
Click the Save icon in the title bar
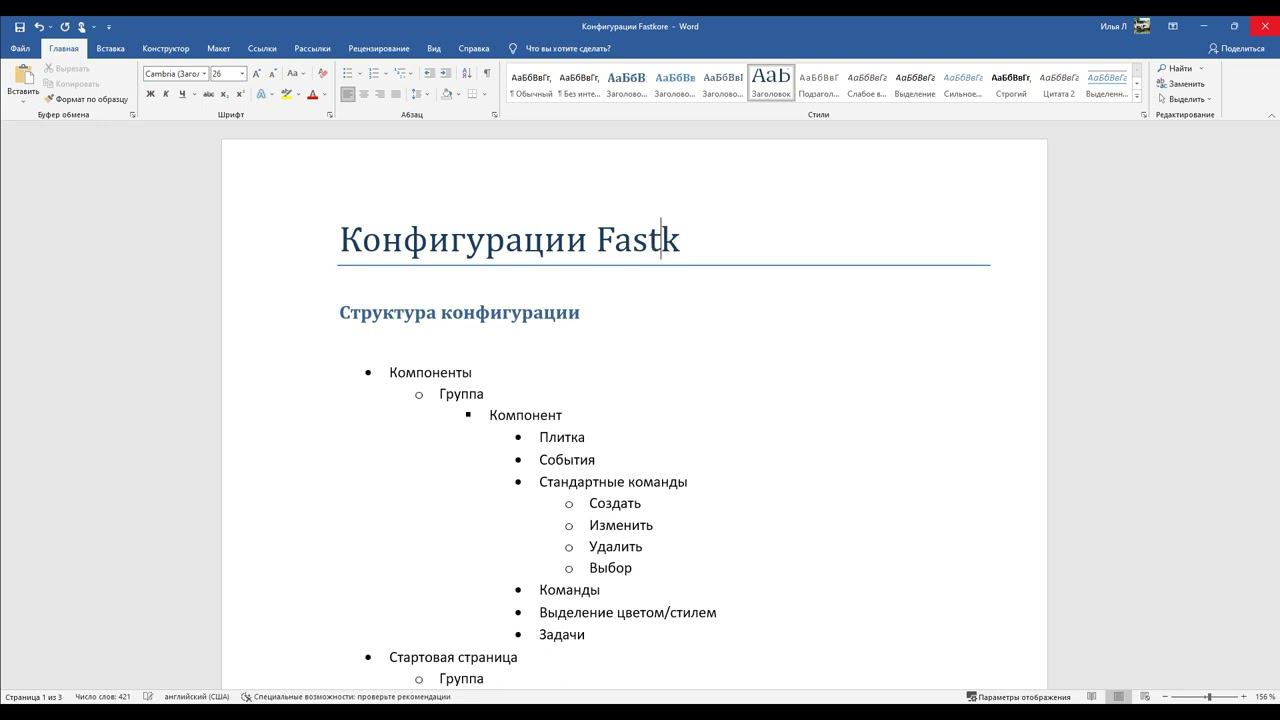[19, 27]
